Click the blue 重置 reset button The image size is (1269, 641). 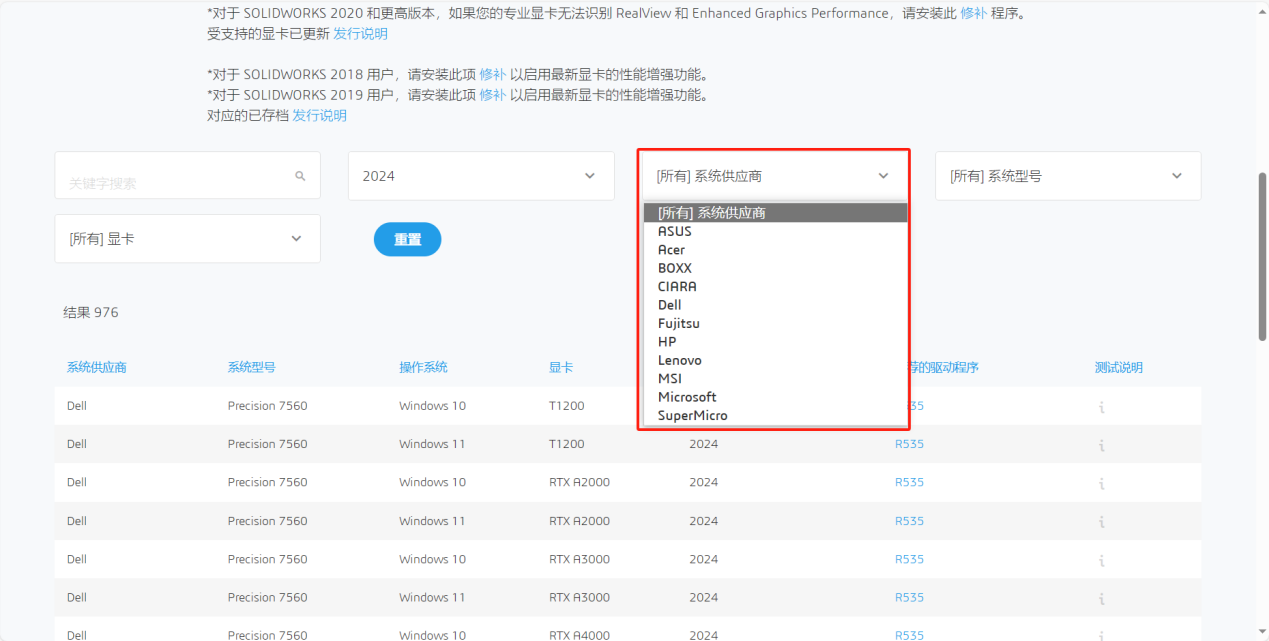click(x=407, y=239)
